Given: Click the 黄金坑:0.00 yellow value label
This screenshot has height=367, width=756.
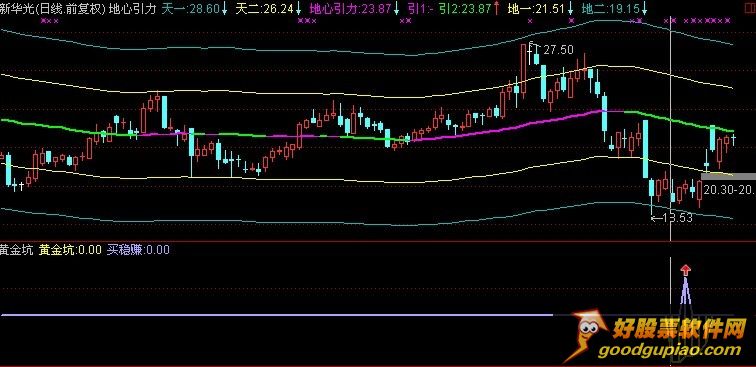Looking at the screenshot, I should point(70,250).
